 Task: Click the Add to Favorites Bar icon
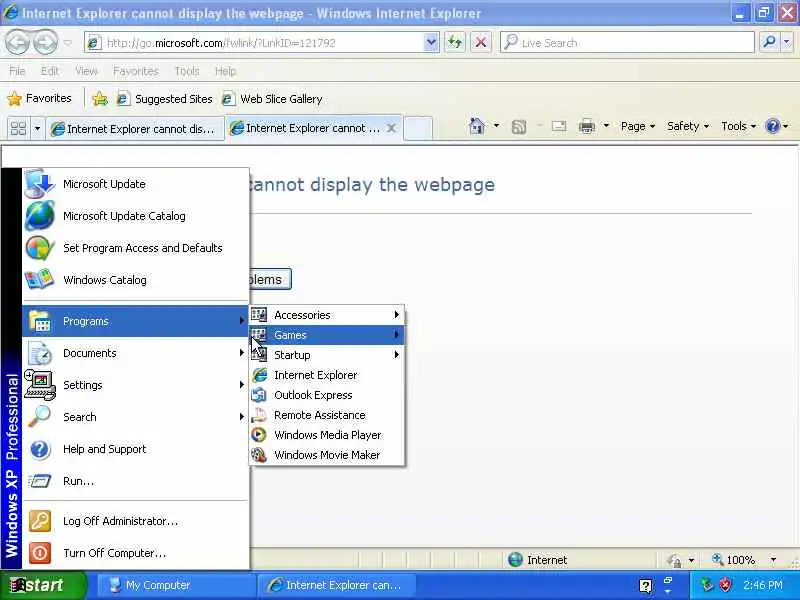pyautogui.click(x=100, y=98)
